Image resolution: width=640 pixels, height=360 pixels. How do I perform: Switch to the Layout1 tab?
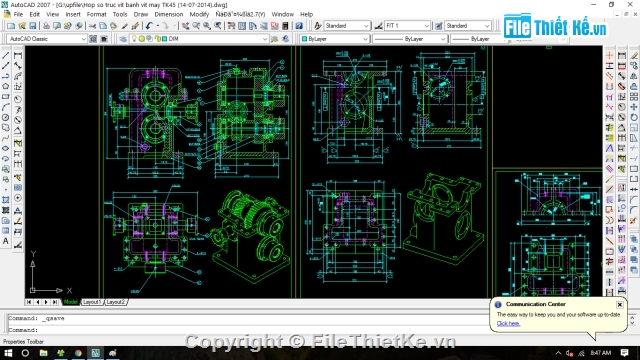(91, 302)
